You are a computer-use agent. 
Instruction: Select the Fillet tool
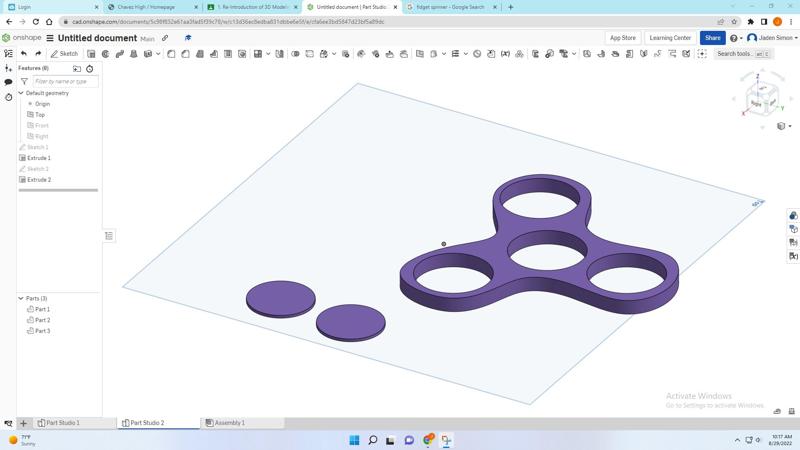pos(171,54)
